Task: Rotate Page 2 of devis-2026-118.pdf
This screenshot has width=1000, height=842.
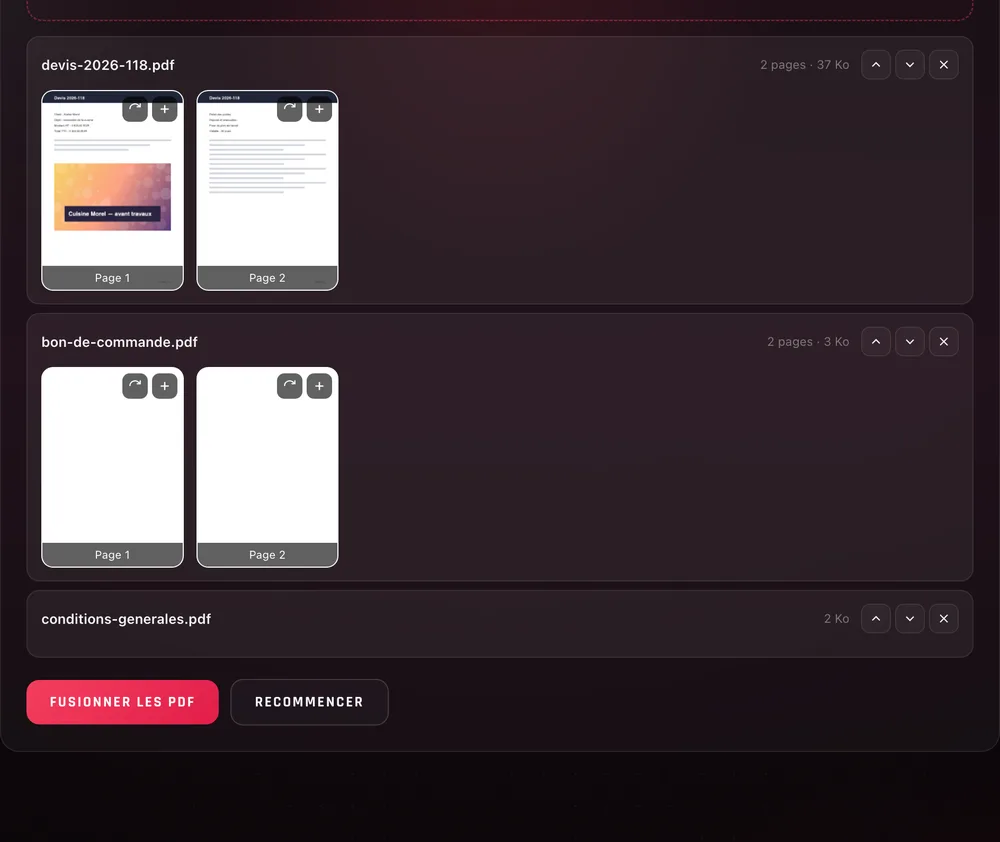Action: coord(290,108)
